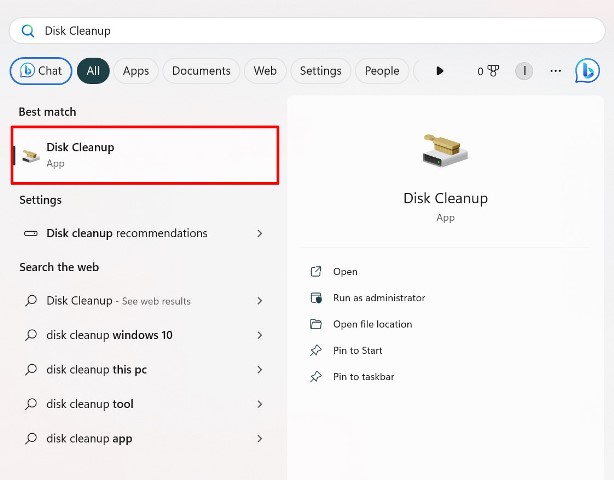Viewport: 614px width, 480px height.
Task: Expand the 'disk cleanup app' chevron
Action: (260, 438)
